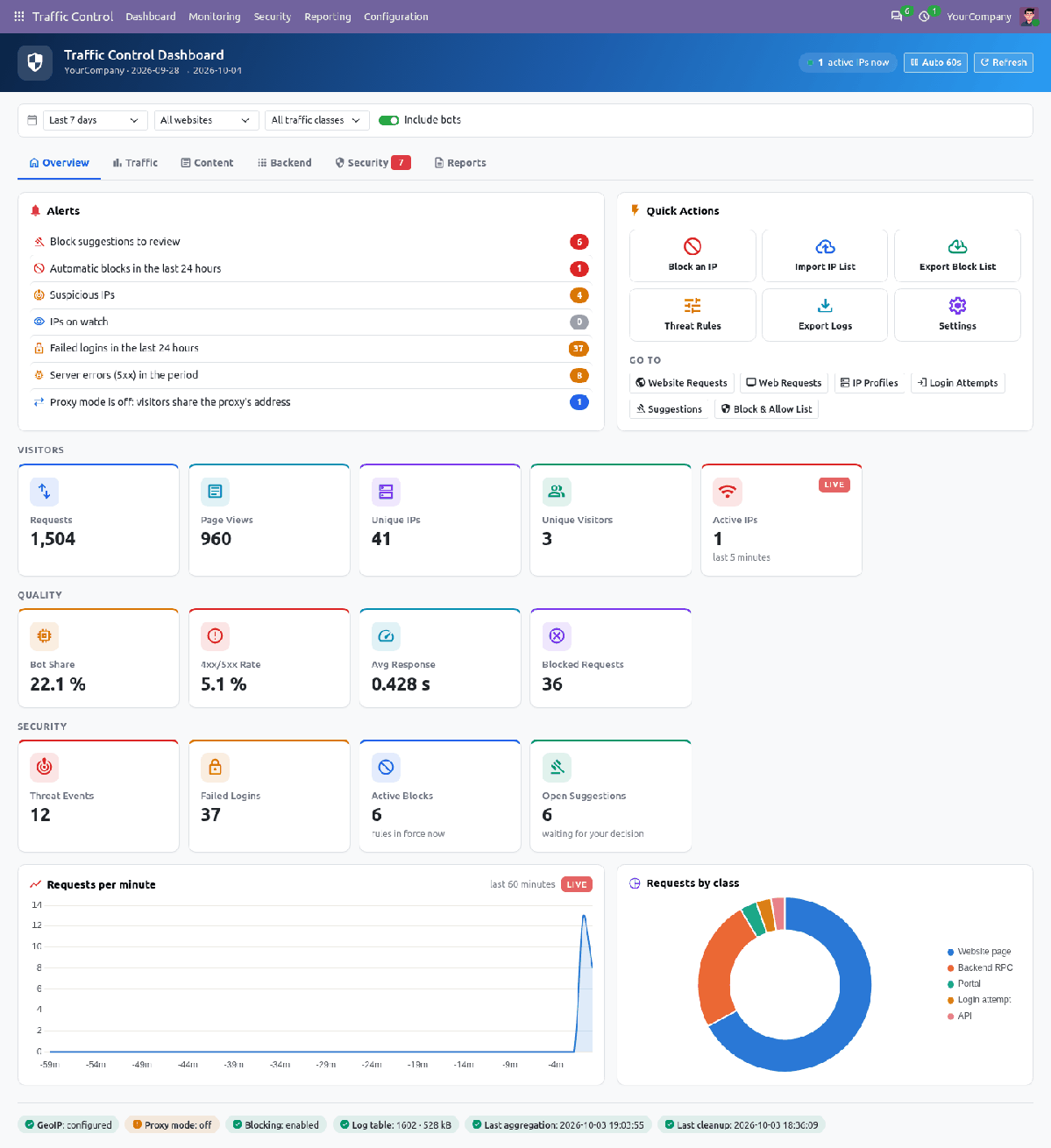Open the All traffic classes dropdown
1051x1148 pixels.
coord(316,120)
